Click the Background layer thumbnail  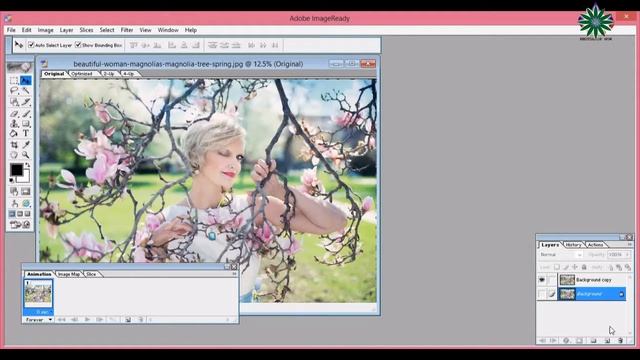pos(567,294)
